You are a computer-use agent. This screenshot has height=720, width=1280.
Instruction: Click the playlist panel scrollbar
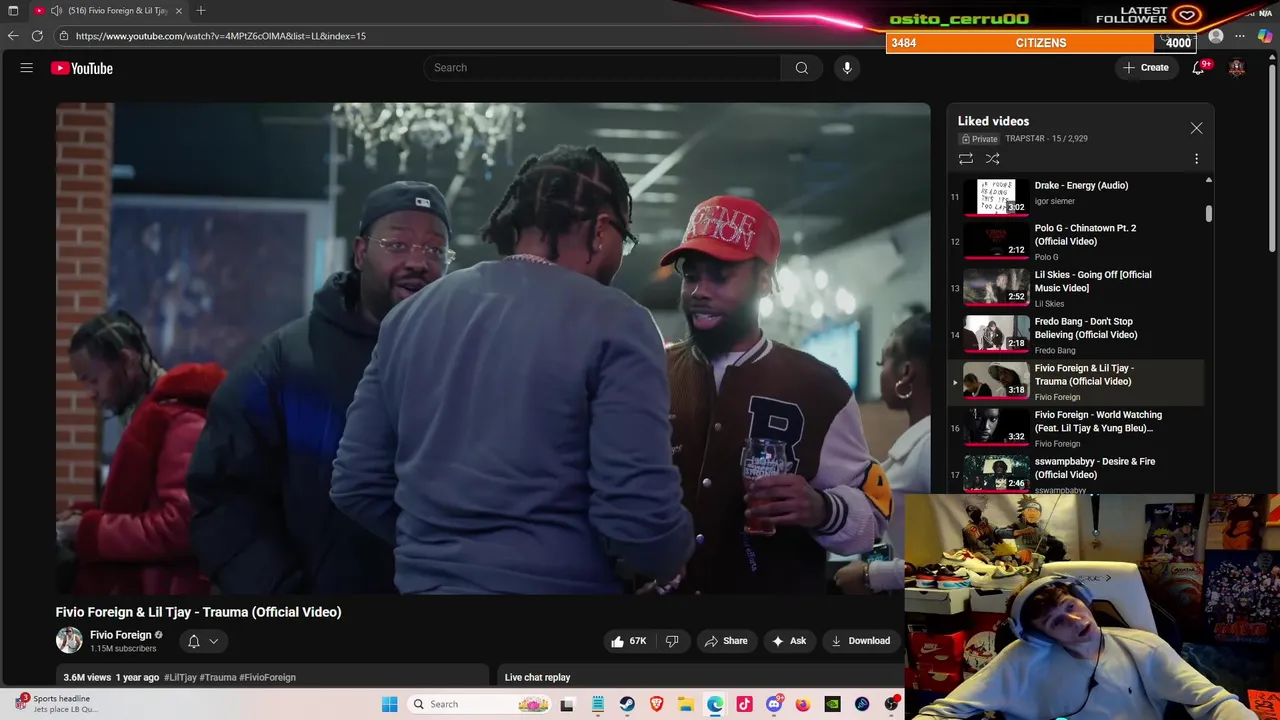[x=1208, y=213]
